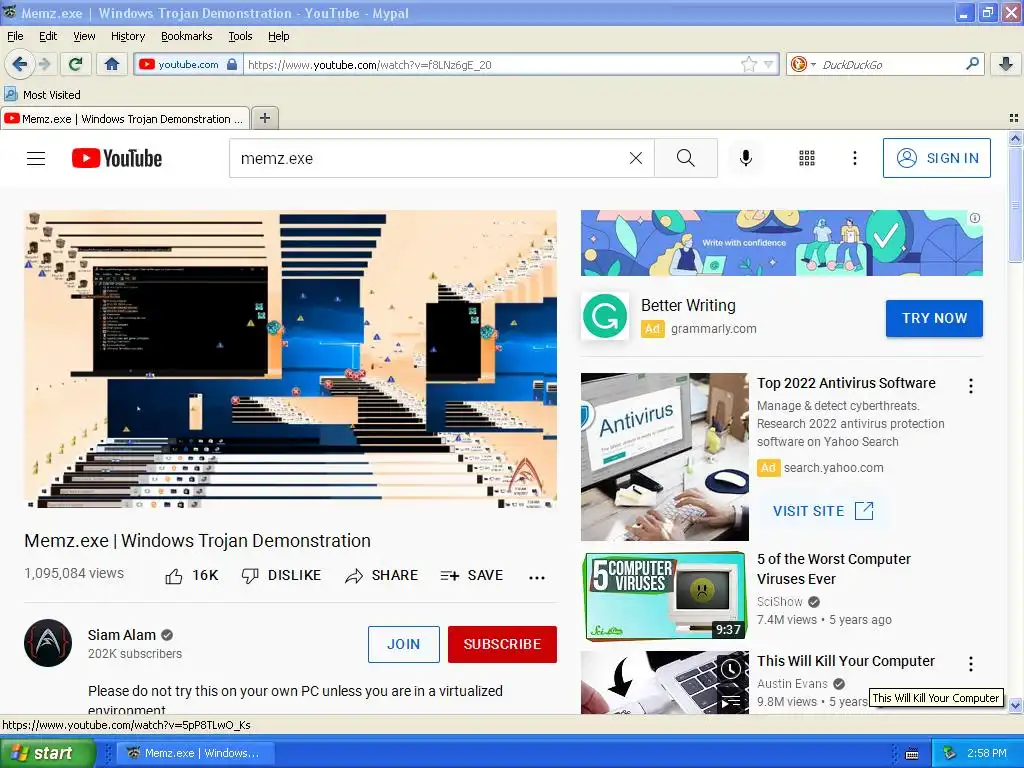Open YouTube settings three-dot menu
Image resolution: width=1024 pixels, height=768 pixels.
pyautogui.click(x=854, y=158)
